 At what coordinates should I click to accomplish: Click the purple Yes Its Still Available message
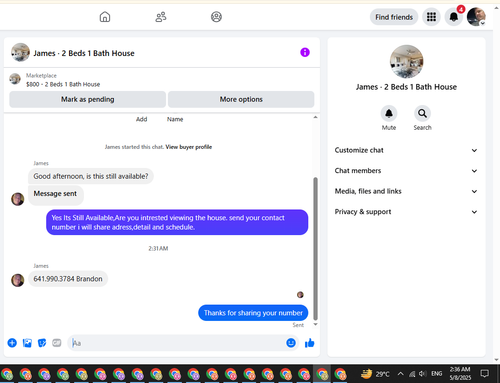pyautogui.click(x=177, y=222)
